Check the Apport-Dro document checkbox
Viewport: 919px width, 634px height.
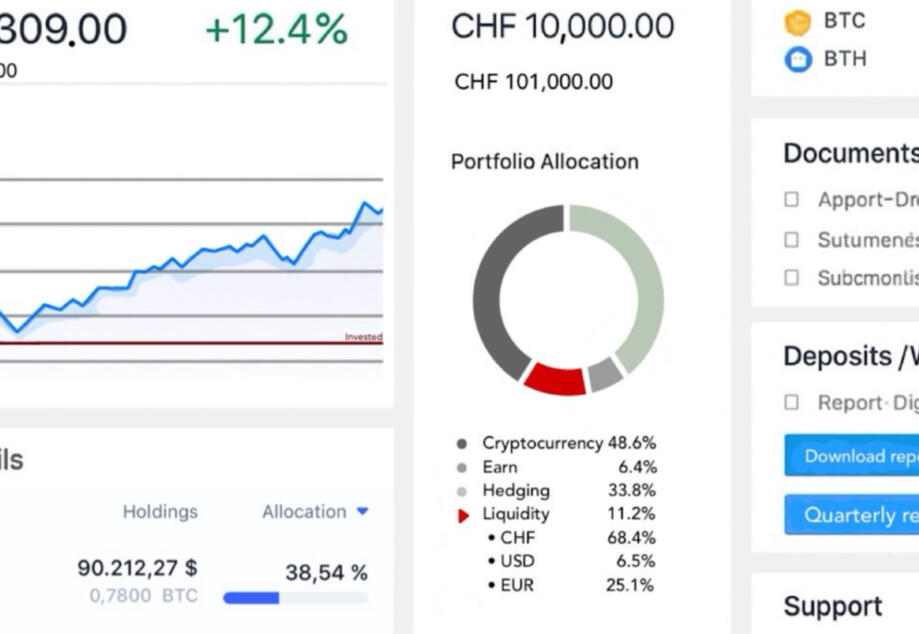point(792,200)
